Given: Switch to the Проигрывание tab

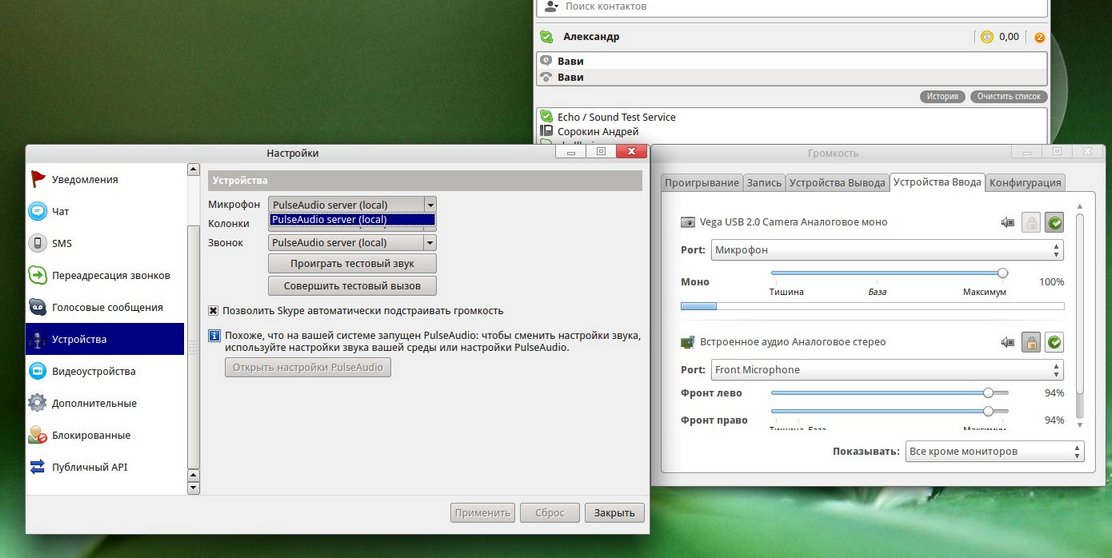Looking at the screenshot, I should [x=701, y=183].
